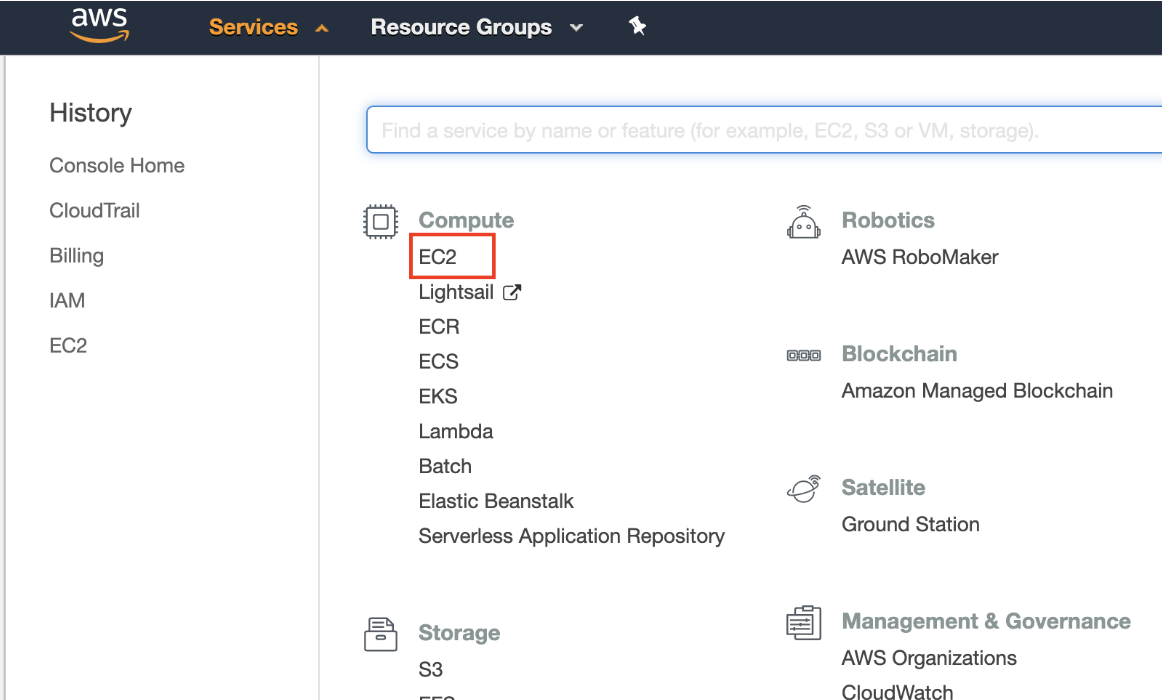Click the Satellite dish icon
The width and height of the screenshot is (1162, 700).
coord(804,487)
